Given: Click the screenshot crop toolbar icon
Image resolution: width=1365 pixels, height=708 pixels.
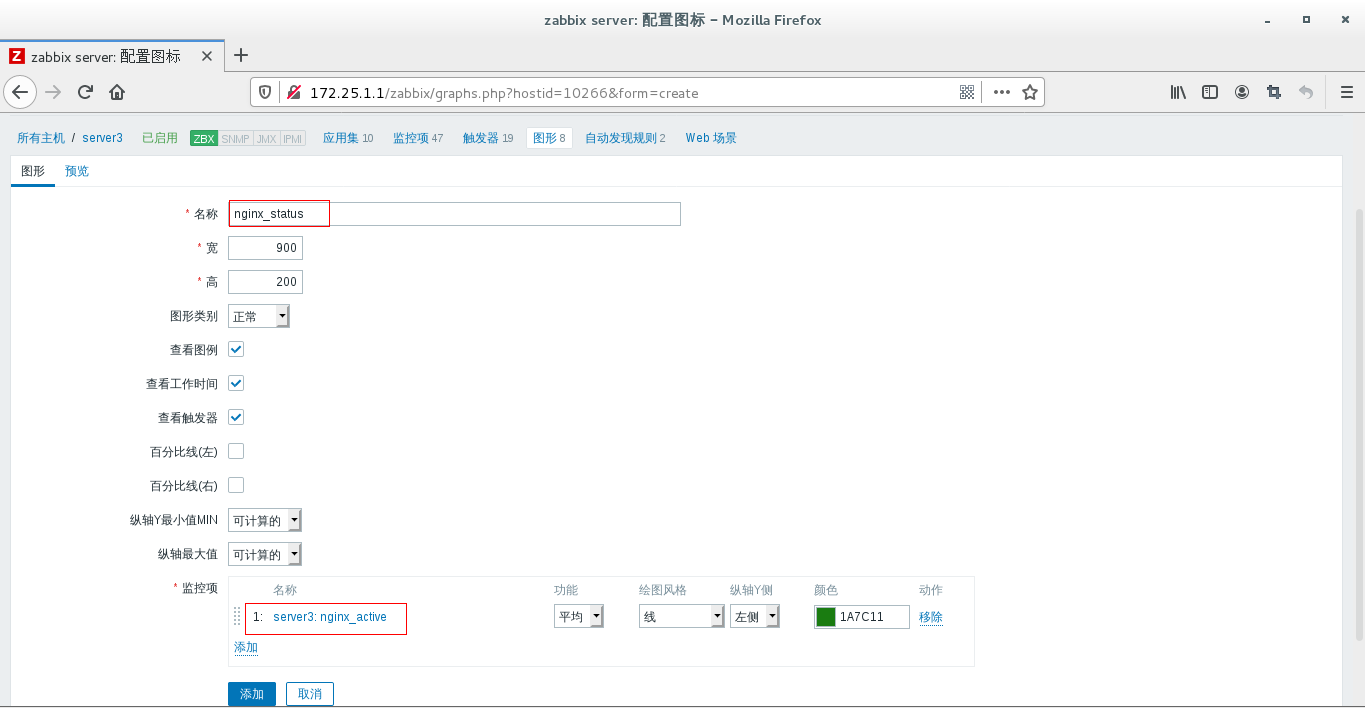Looking at the screenshot, I should coord(1273,92).
